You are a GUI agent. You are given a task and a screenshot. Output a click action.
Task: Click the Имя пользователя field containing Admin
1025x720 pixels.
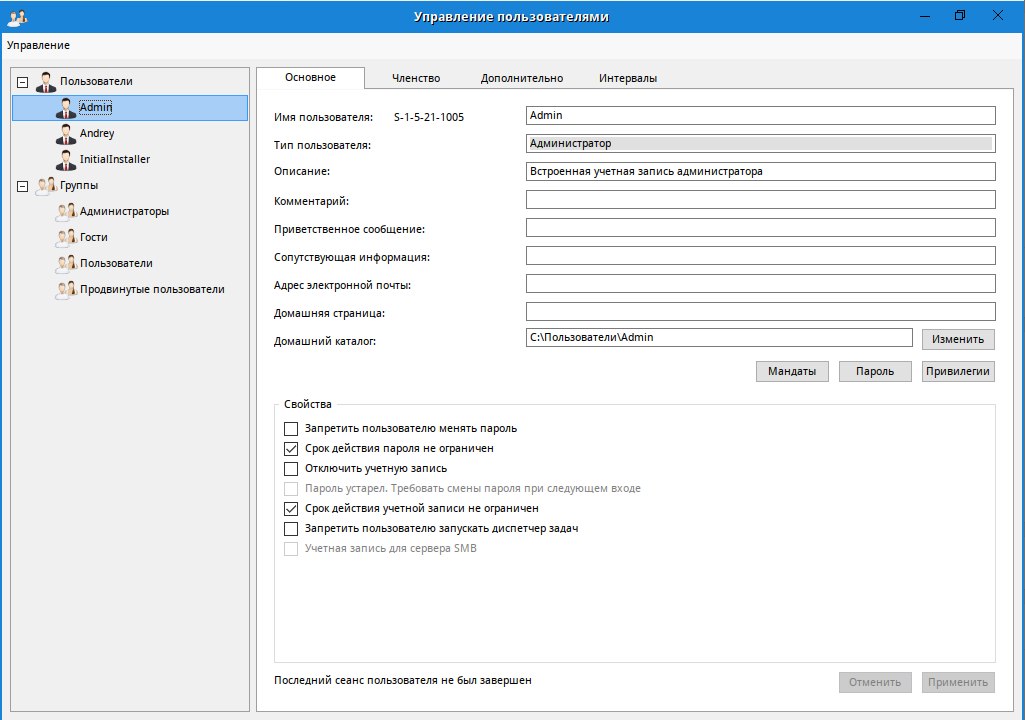(760, 116)
